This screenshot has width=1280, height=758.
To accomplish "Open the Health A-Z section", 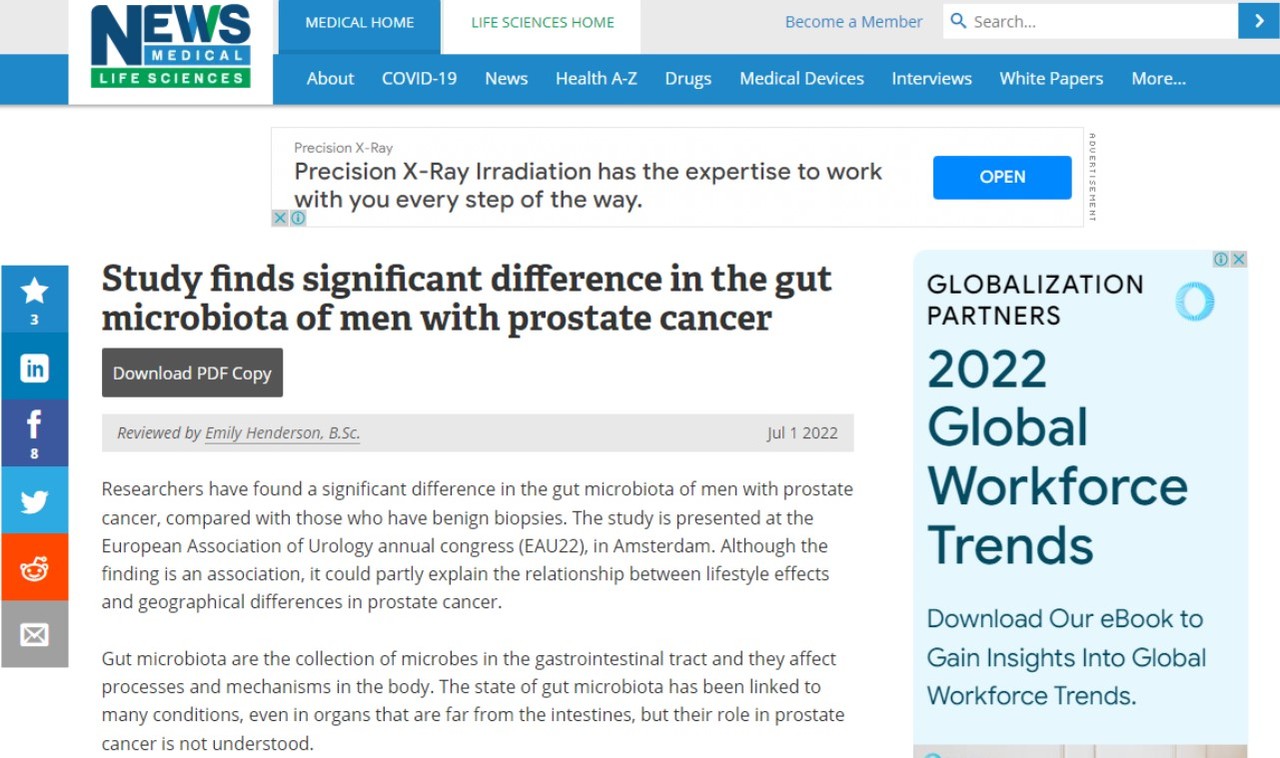I will pyautogui.click(x=596, y=78).
